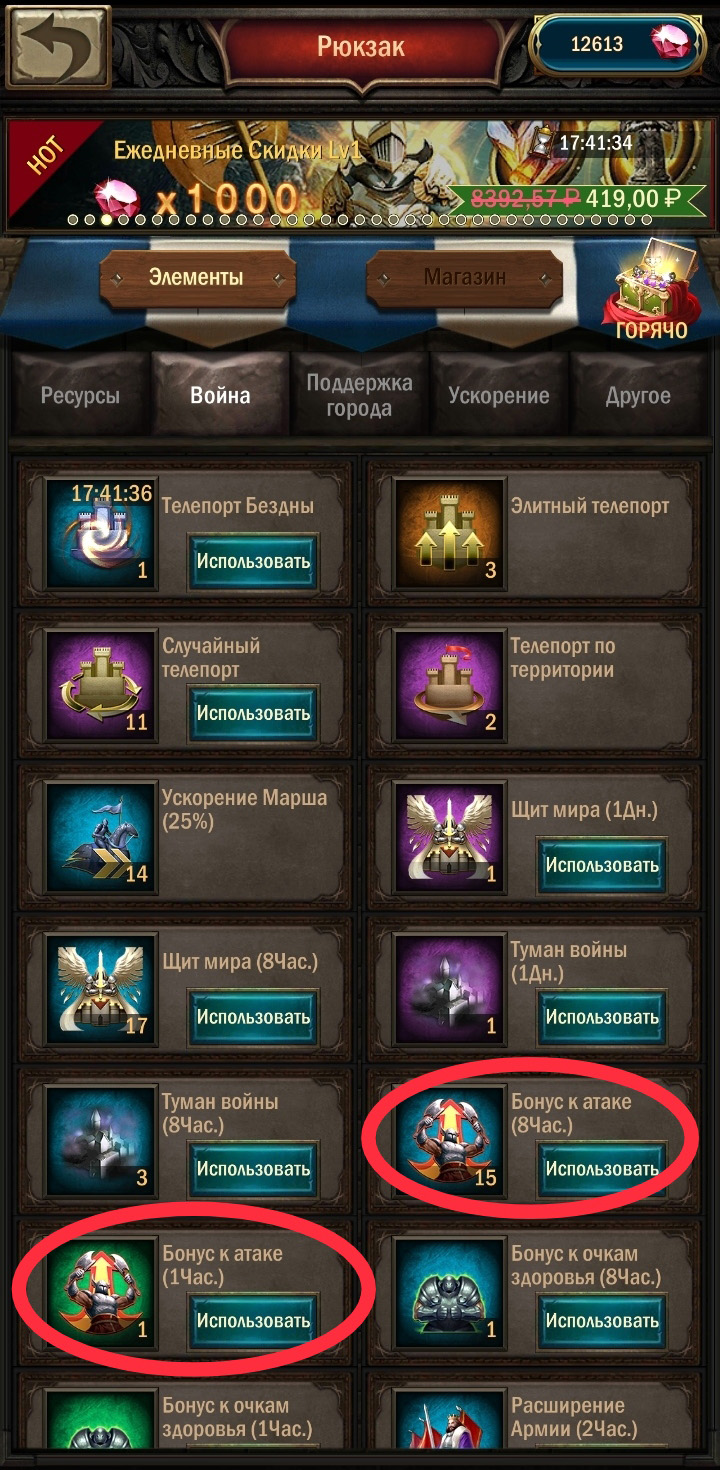Use Бонус к атаке (1Час.)
This screenshot has height=1470, width=720.
coord(254,1321)
